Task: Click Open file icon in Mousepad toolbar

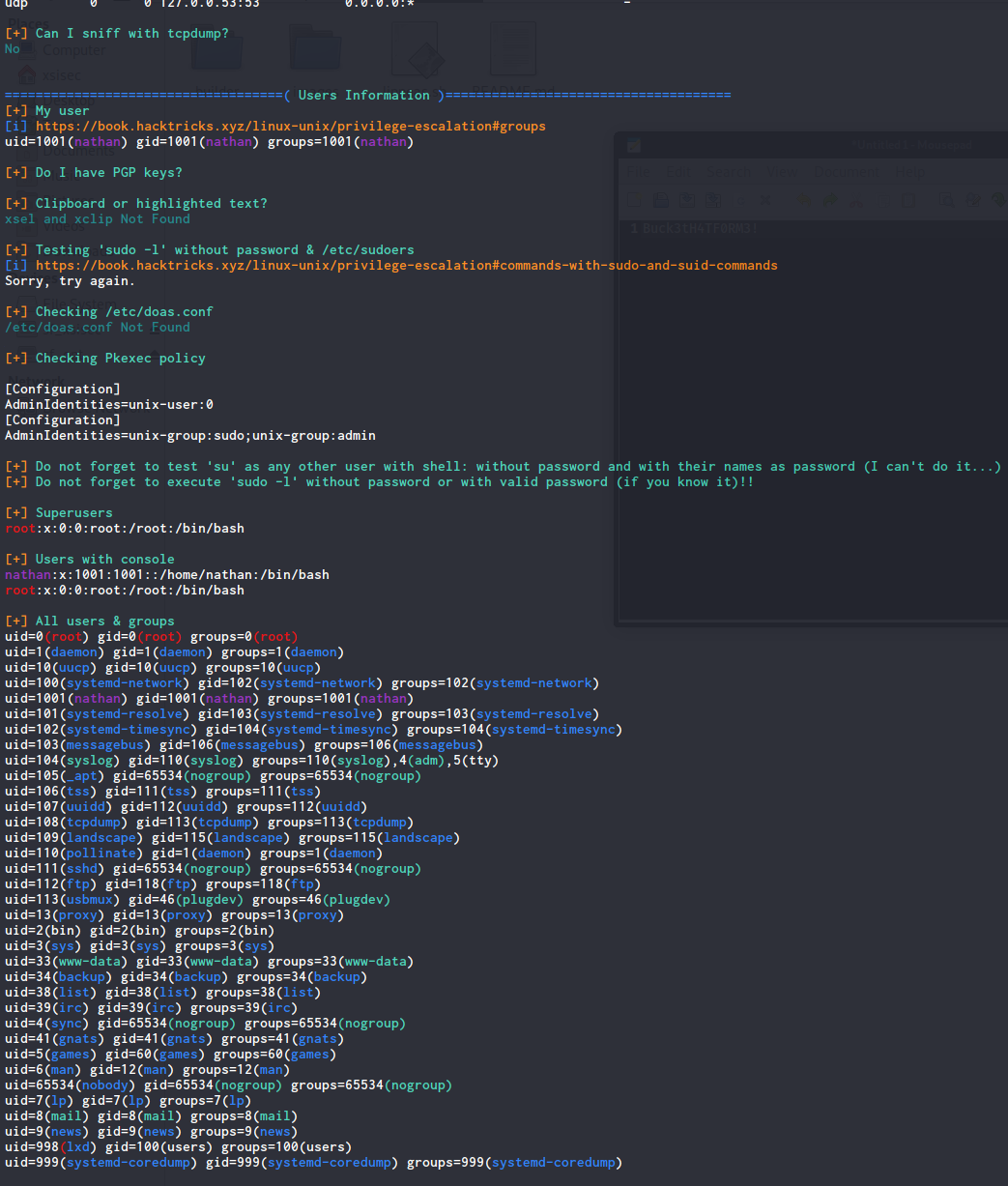Action: (x=661, y=200)
